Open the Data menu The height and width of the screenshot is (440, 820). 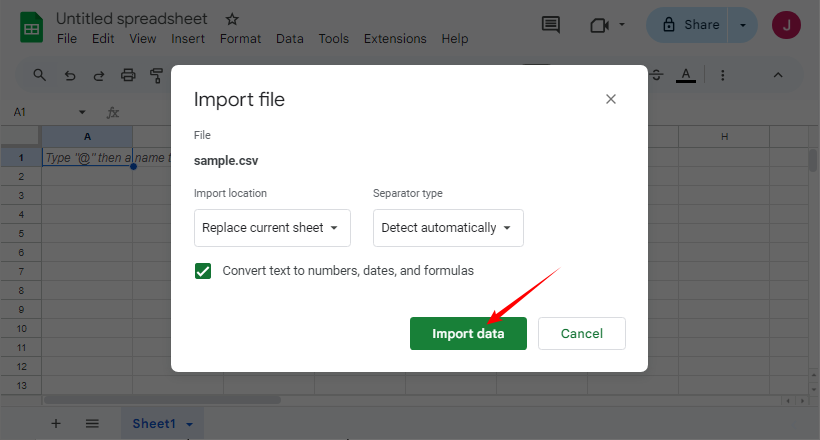tap(290, 39)
